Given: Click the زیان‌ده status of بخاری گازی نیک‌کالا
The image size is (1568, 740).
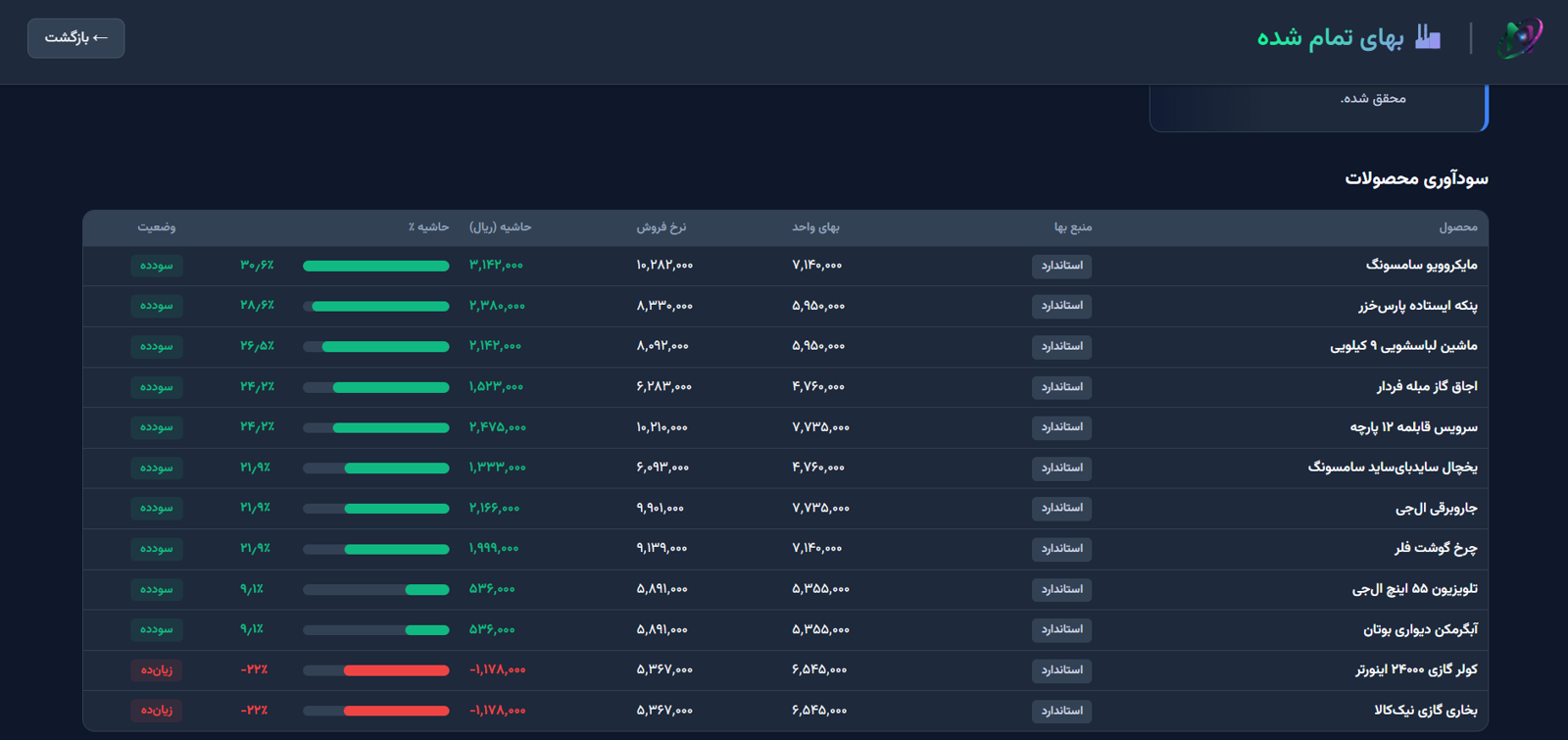Looking at the screenshot, I should coord(156,711).
